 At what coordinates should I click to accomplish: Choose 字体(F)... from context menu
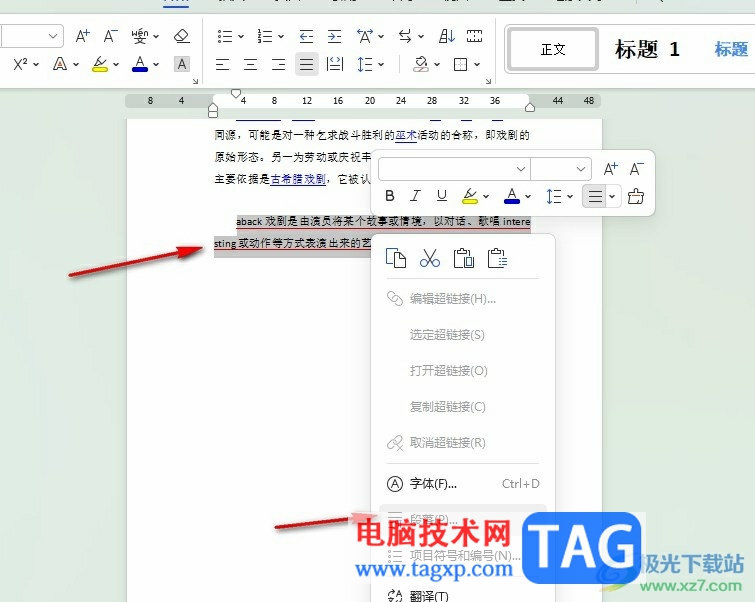click(463, 484)
